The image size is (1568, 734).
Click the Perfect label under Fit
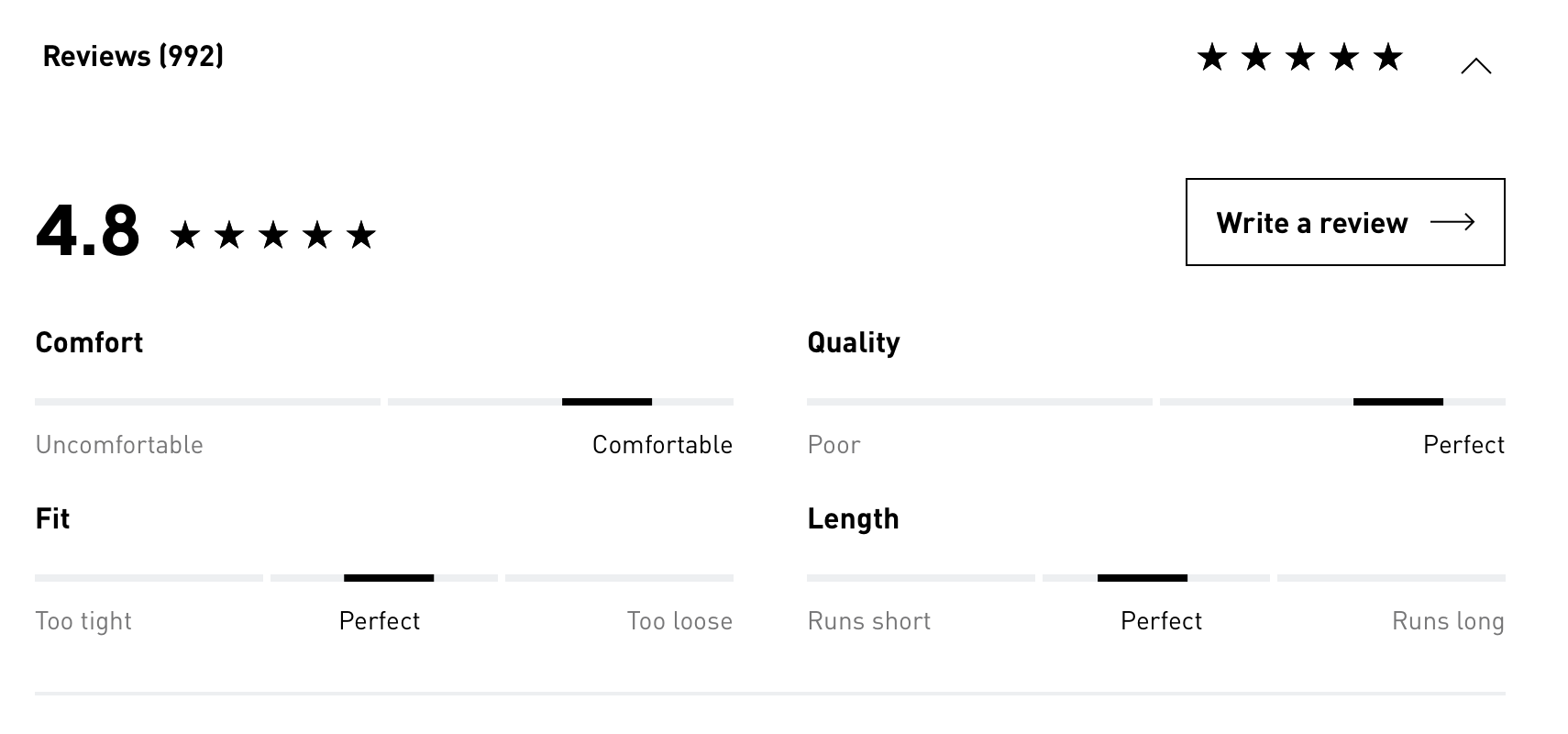pyautogui.click(x=380, y=621)
